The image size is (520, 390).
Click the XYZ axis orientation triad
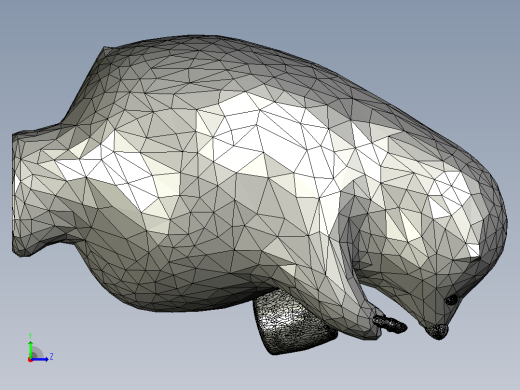(40, 348)
